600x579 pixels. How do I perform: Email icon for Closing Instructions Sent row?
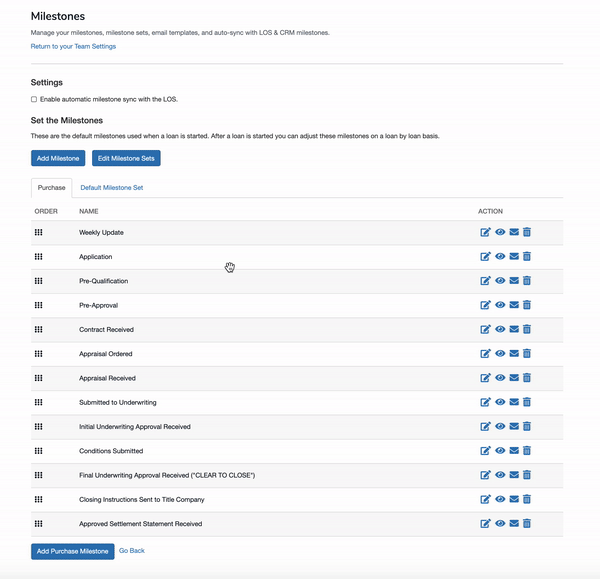[514, 499]
